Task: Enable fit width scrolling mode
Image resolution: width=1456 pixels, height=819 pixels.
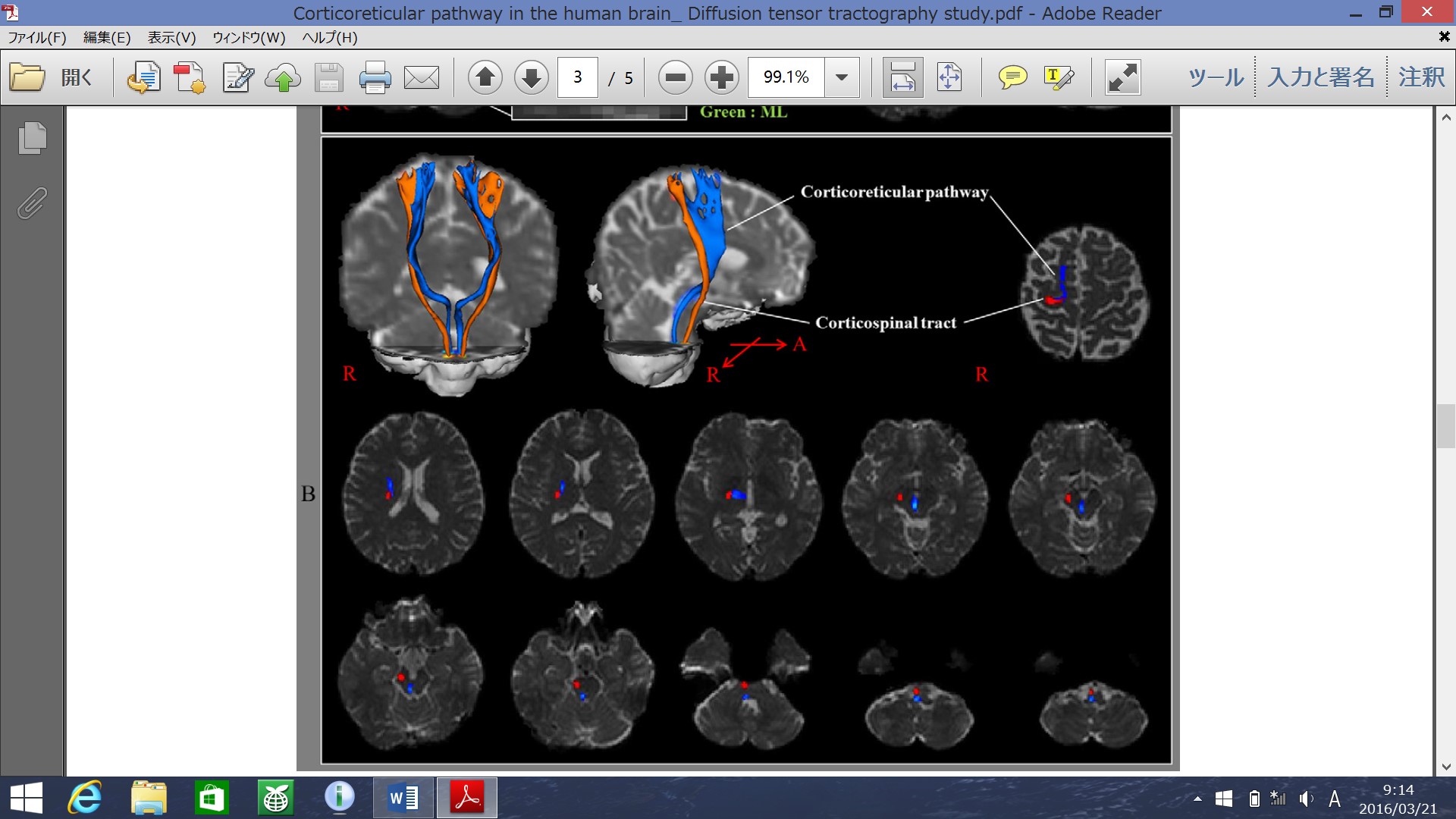Action: pyautogui.click(x=902, y=77)
